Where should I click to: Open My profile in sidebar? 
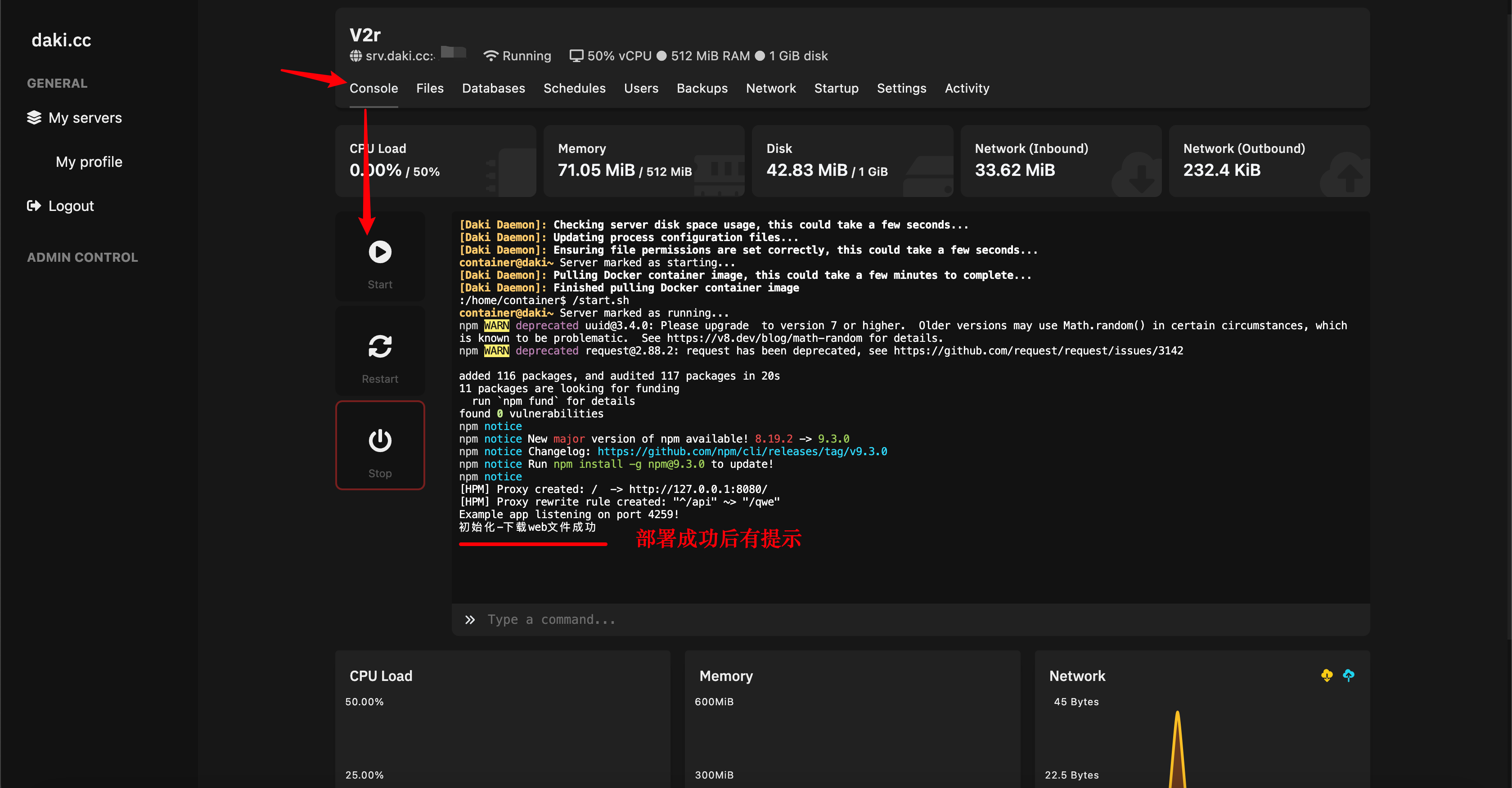[89, 161]
